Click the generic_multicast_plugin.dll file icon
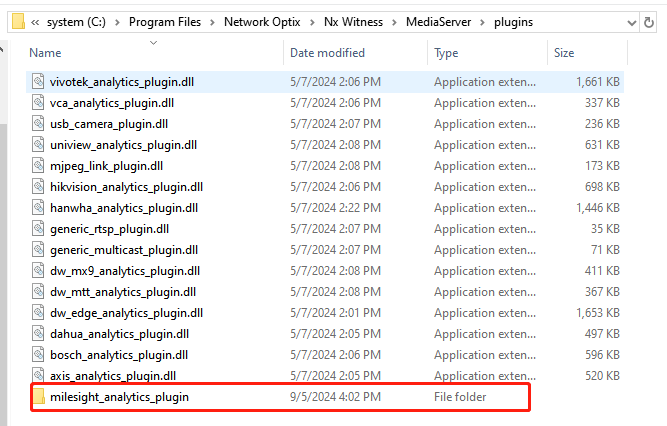The image size is (667, 426). [x=38, y=250]
